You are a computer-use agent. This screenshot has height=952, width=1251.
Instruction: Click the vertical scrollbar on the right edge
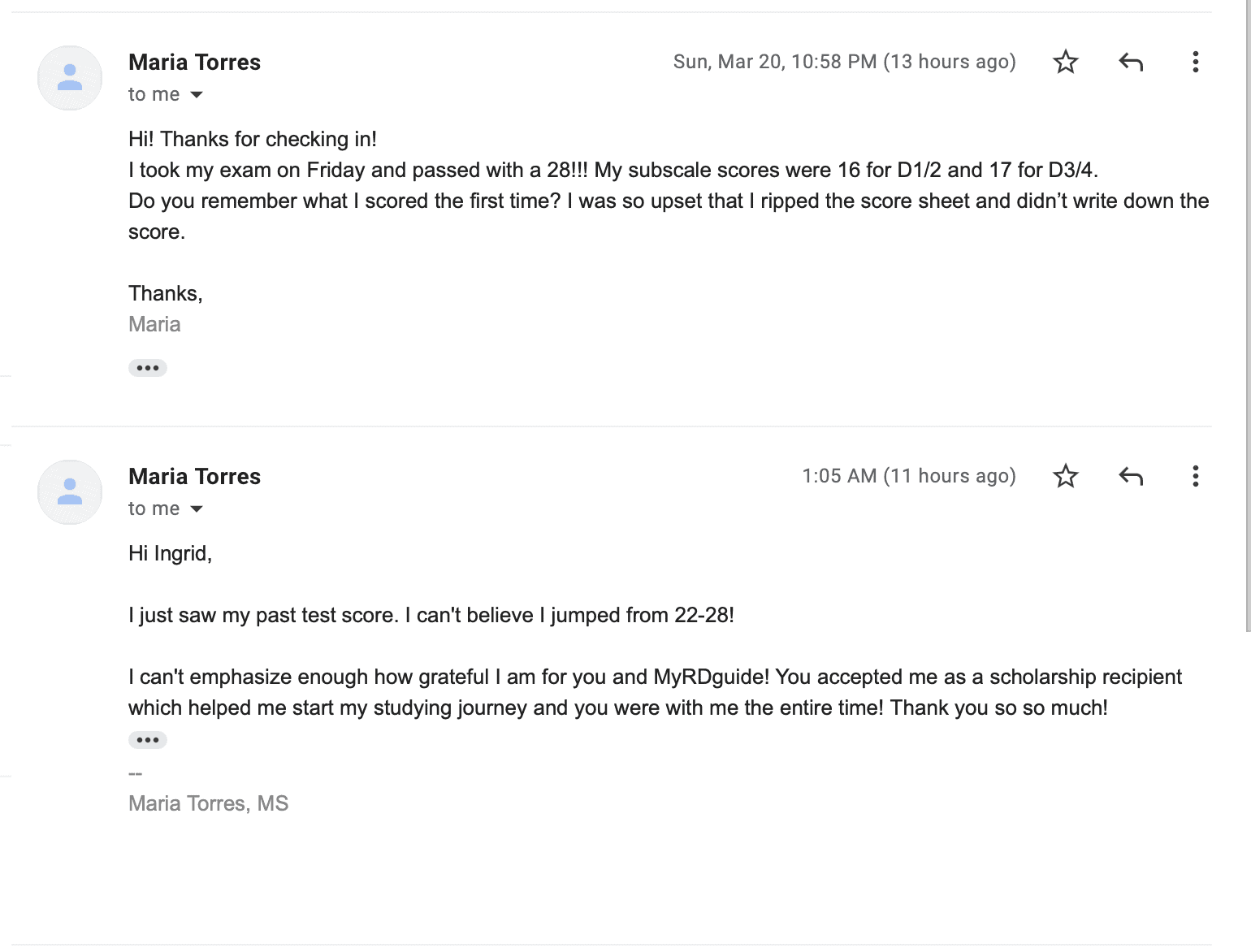click(x=1248, y=325)
